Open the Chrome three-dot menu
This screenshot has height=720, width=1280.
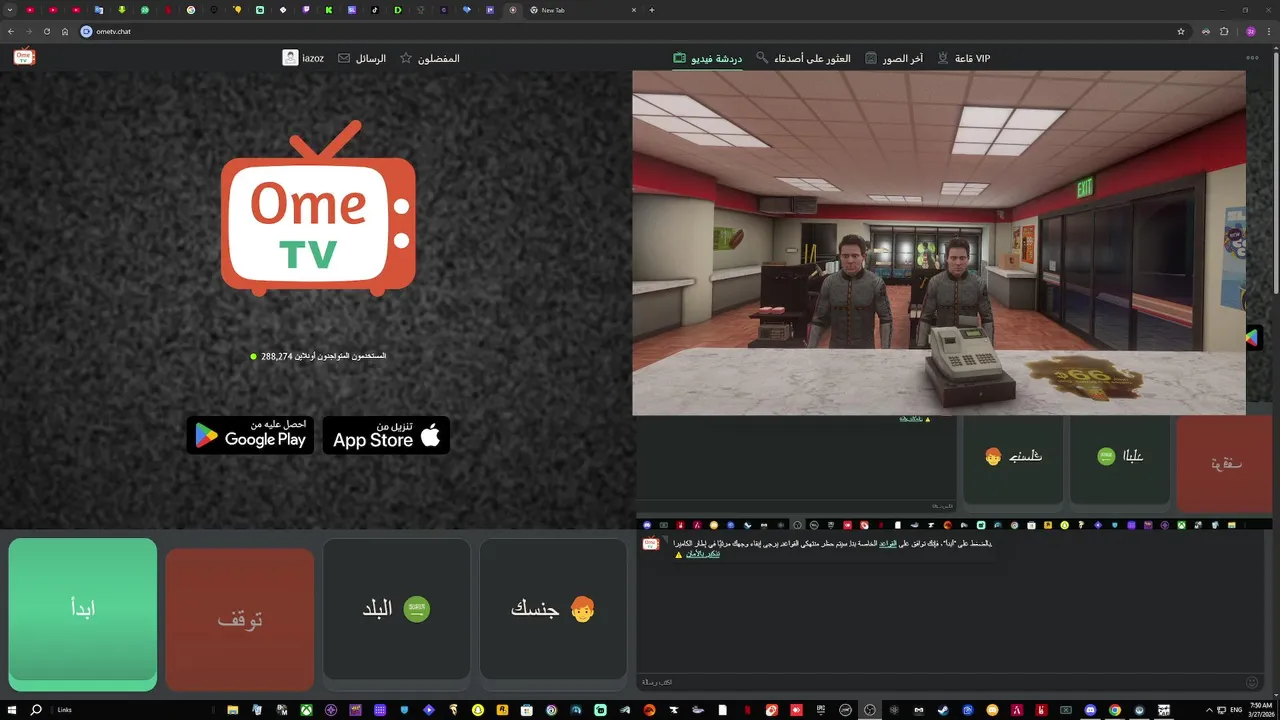[1270, 31]
